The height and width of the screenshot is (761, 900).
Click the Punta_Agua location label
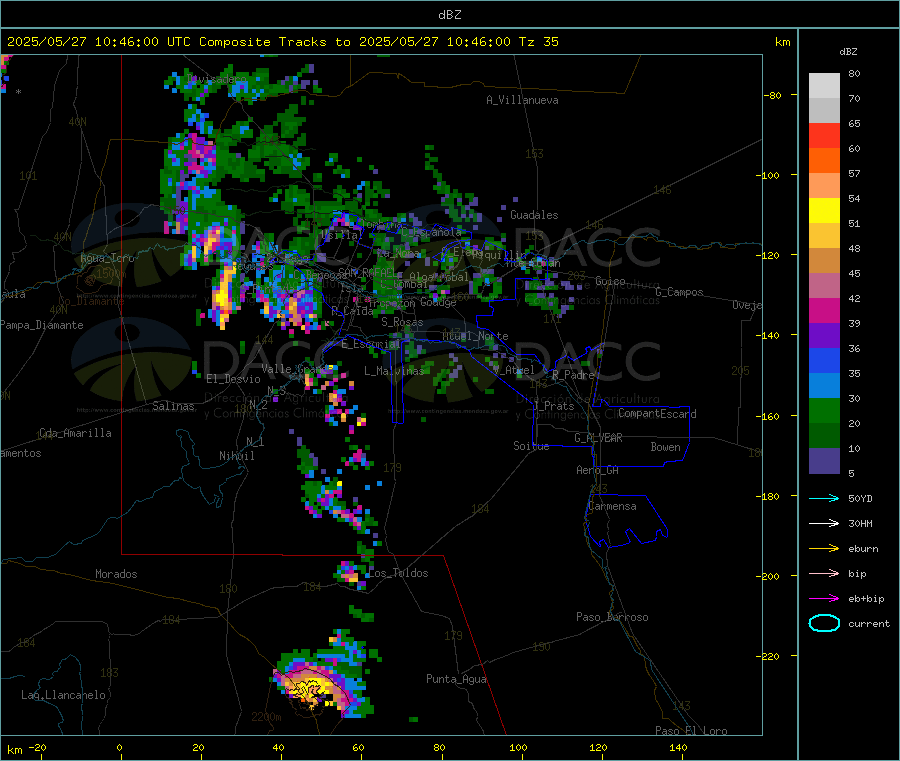[456, 679]
